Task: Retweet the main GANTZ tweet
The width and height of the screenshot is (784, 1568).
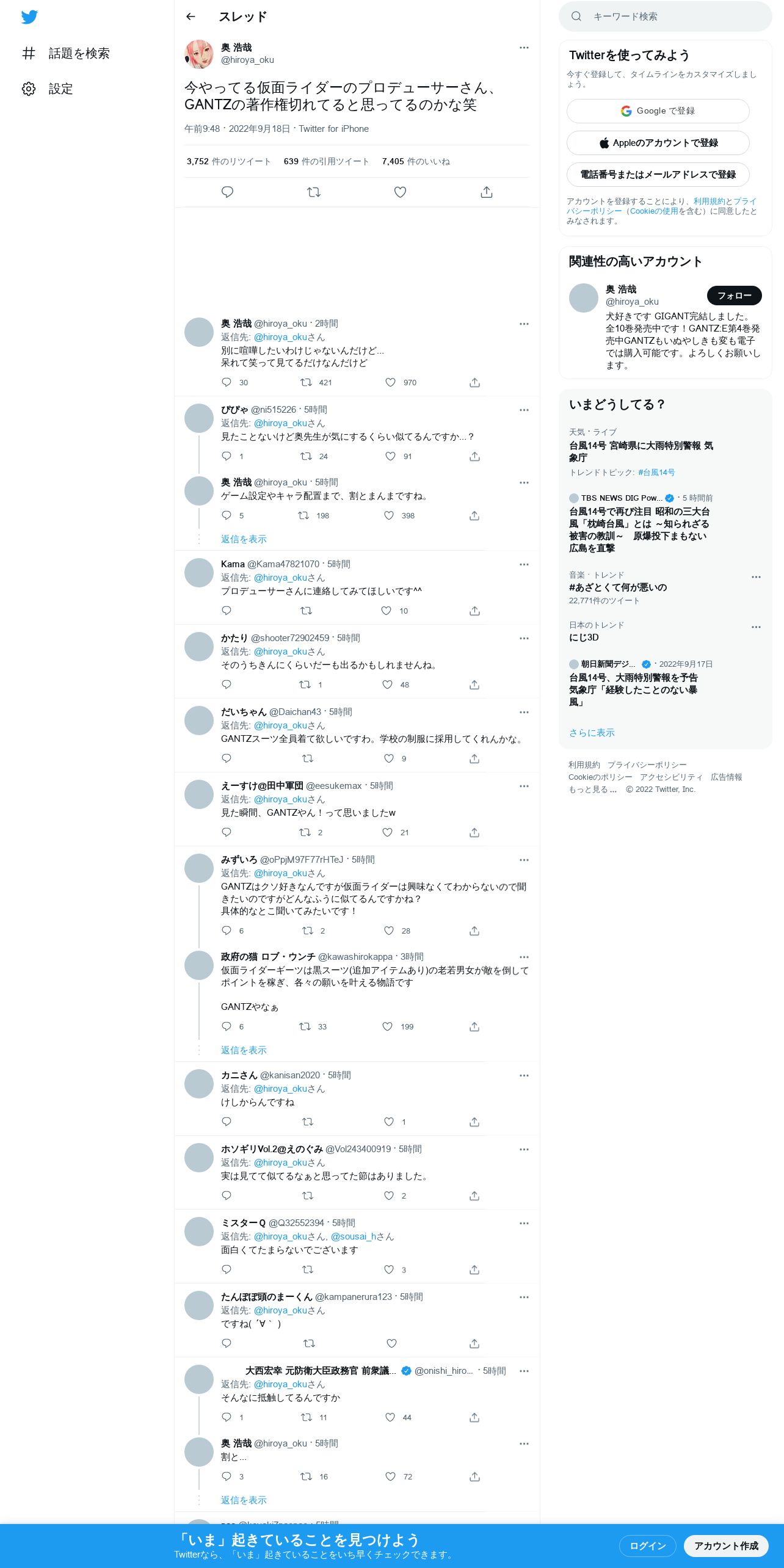Action: click(314, 192)
